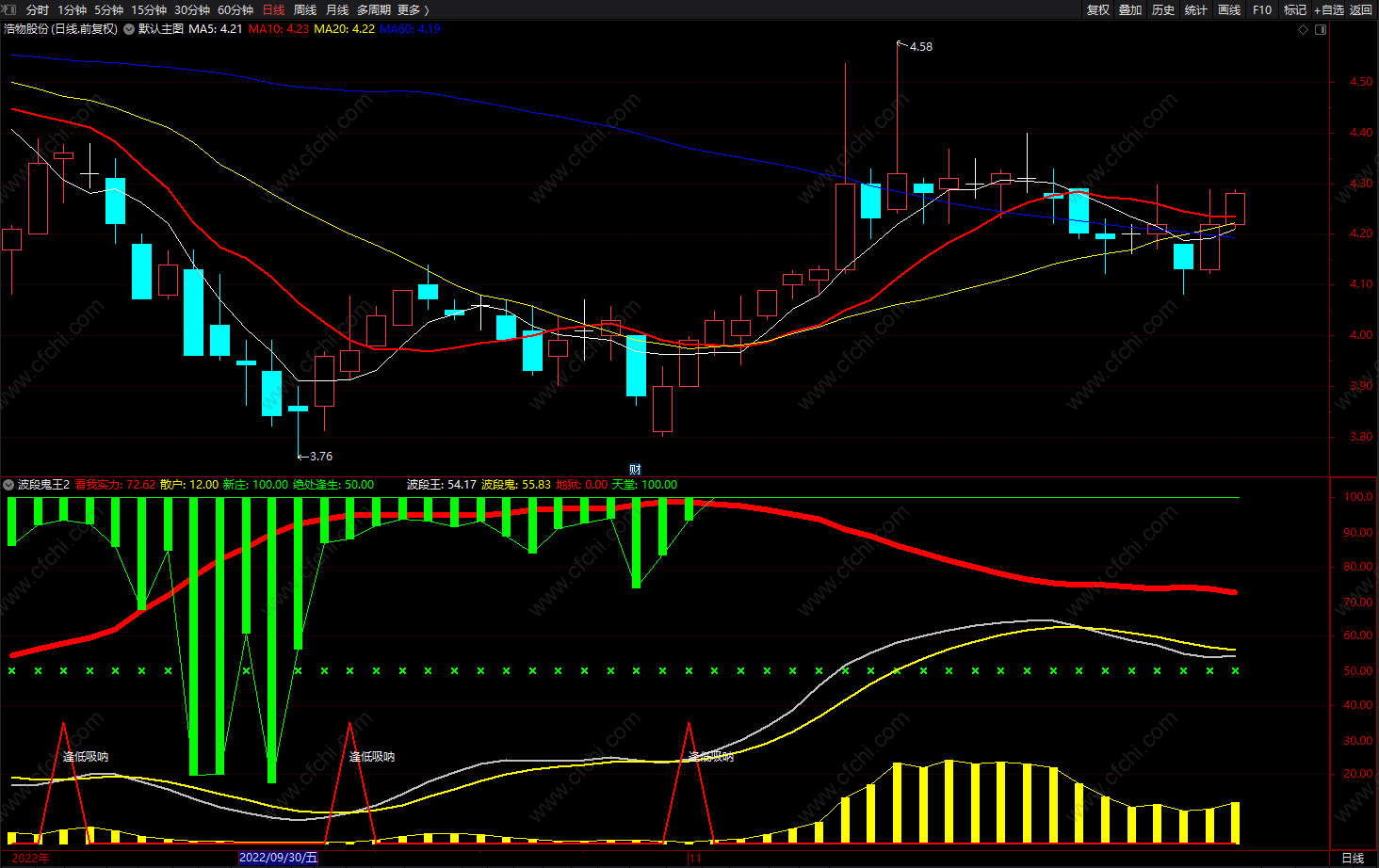Open the 多周期 multi-period view
Image resolution: width=1379 pixels, height=868 pixels.
pos(374,9)
